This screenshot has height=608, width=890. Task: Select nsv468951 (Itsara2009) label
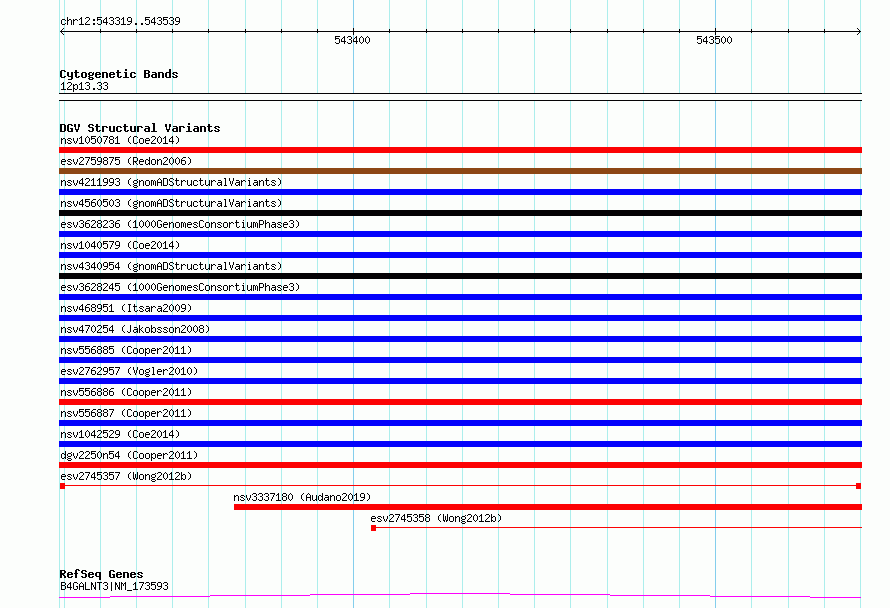[x=126, y=308]
